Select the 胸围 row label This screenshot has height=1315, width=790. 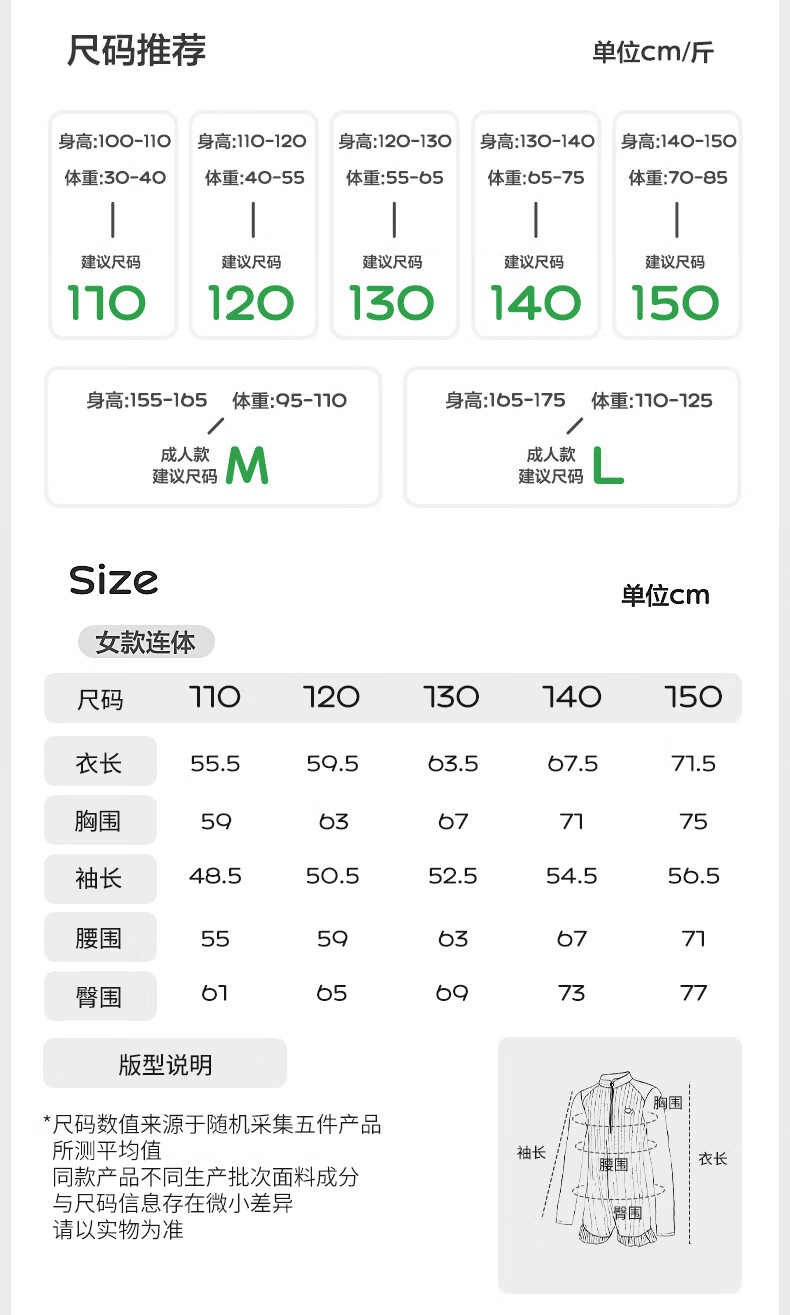pos(100,821)
